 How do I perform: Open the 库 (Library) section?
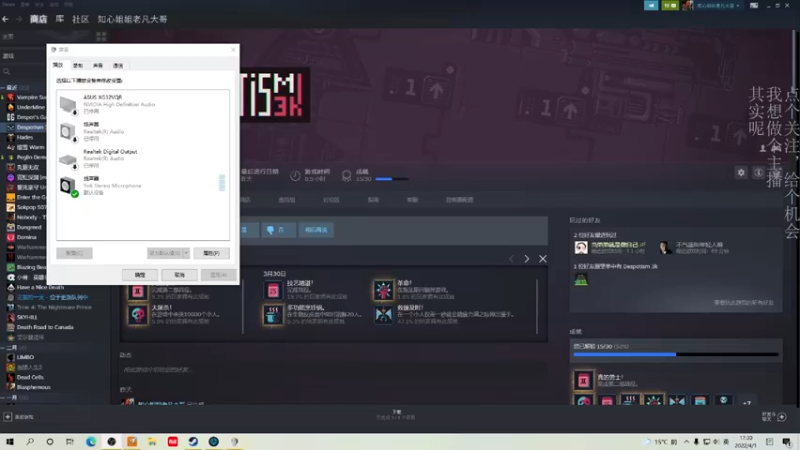pos(60,19)
